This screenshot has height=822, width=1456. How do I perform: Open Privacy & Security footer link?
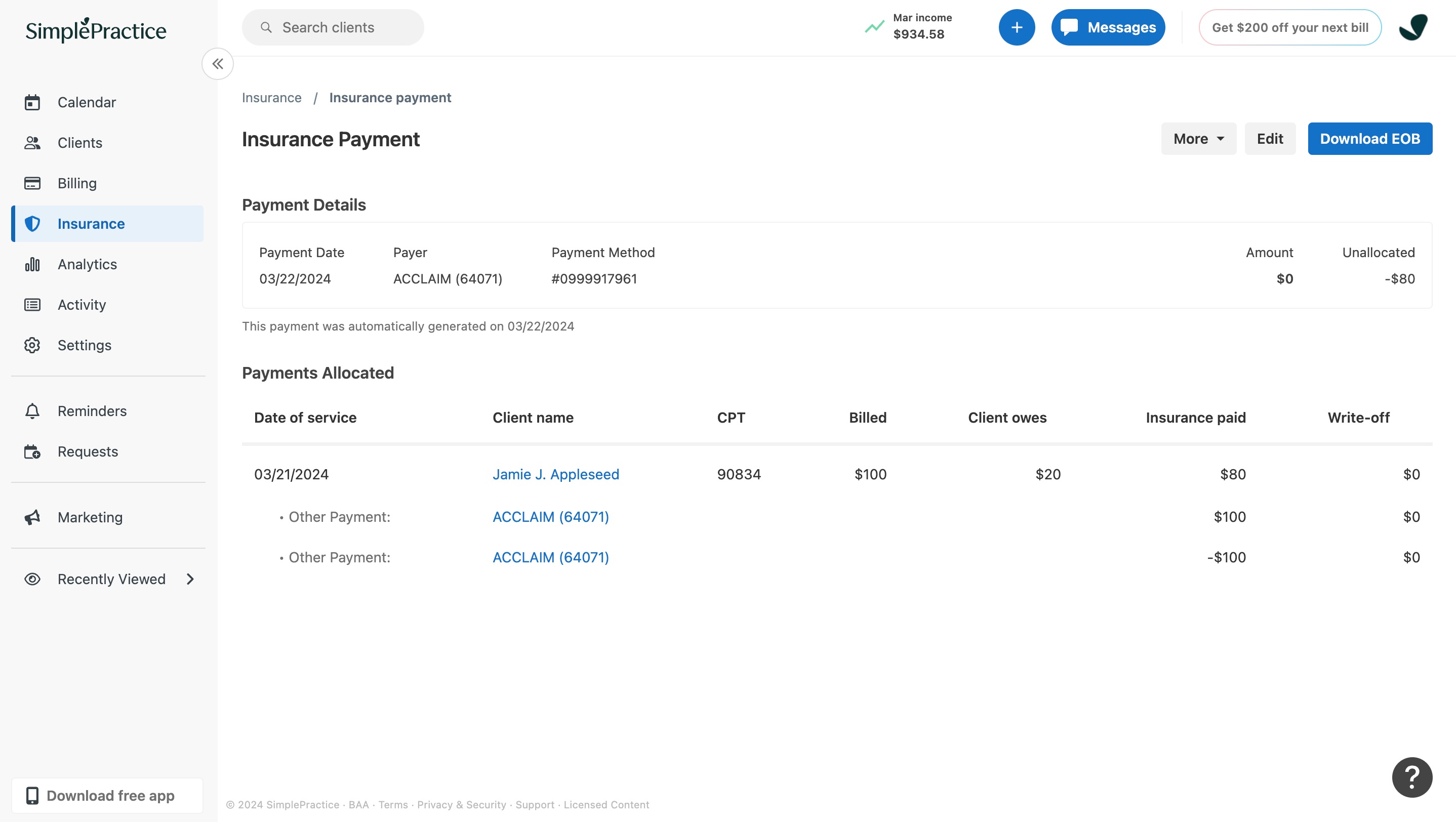tap(461, 804)
